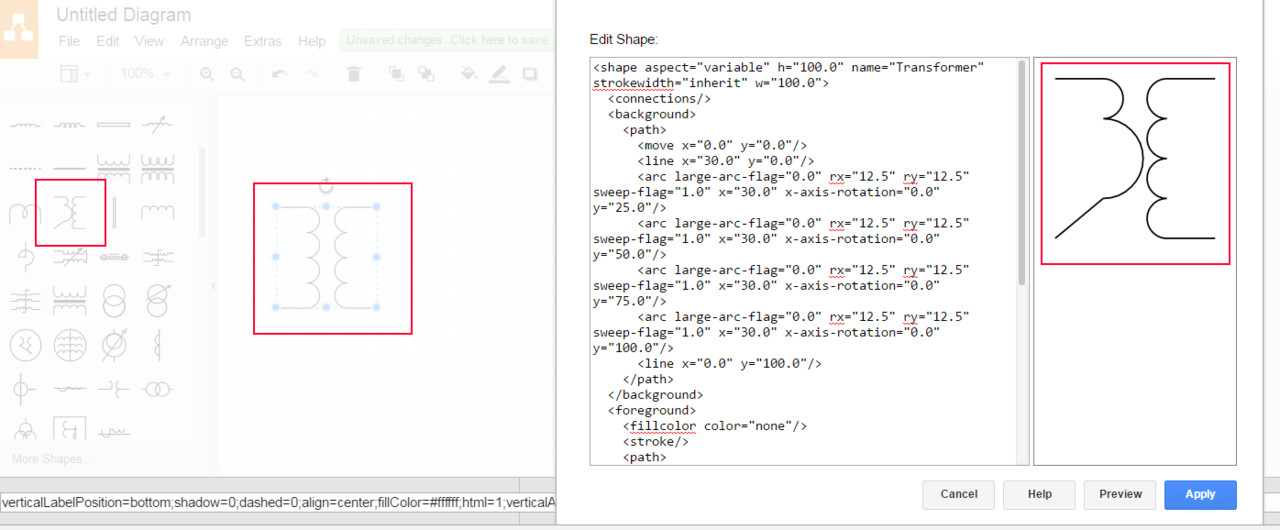1280x530 pixels.
Task: Select the dotted line shape in palette
Action: tap(25, 168)
